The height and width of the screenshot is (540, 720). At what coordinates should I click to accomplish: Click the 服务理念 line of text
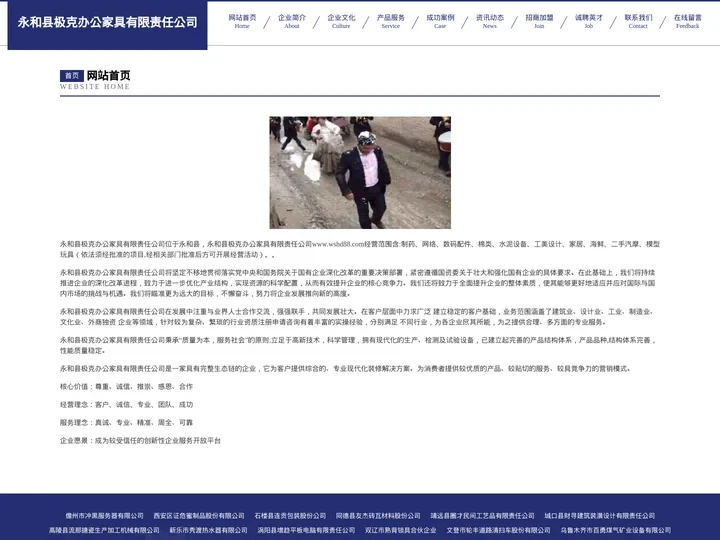point(126,422)
